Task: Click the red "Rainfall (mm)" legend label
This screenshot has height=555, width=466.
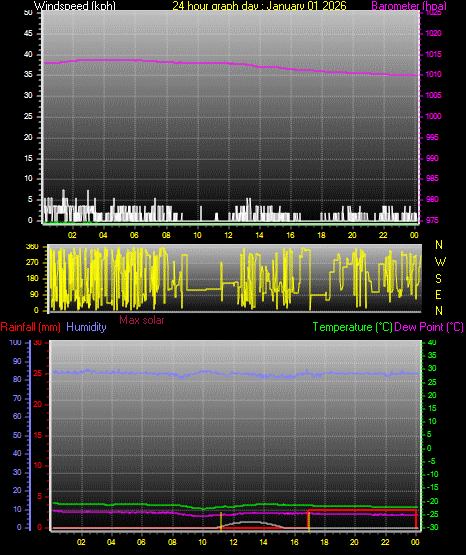Action: coord(31,327)
